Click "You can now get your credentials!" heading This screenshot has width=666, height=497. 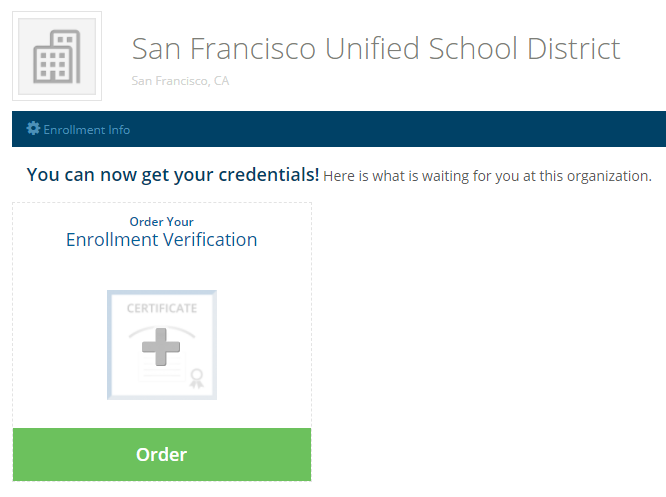(173, 175)
